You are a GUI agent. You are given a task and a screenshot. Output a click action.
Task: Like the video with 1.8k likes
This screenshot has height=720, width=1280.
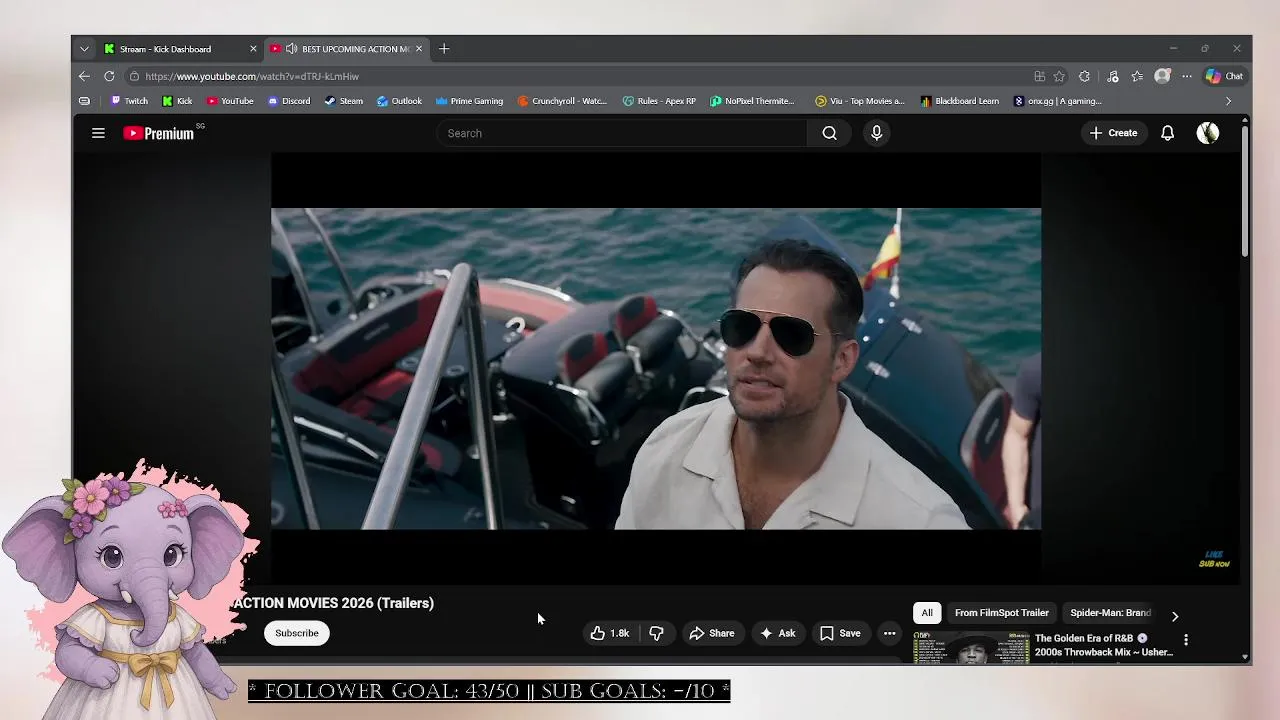click(610, 633)
